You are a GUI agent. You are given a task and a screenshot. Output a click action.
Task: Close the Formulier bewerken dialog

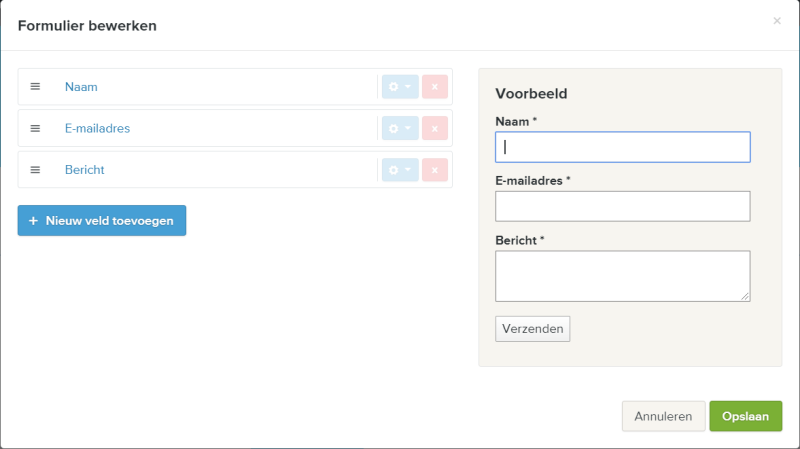[x=777, y=21]
